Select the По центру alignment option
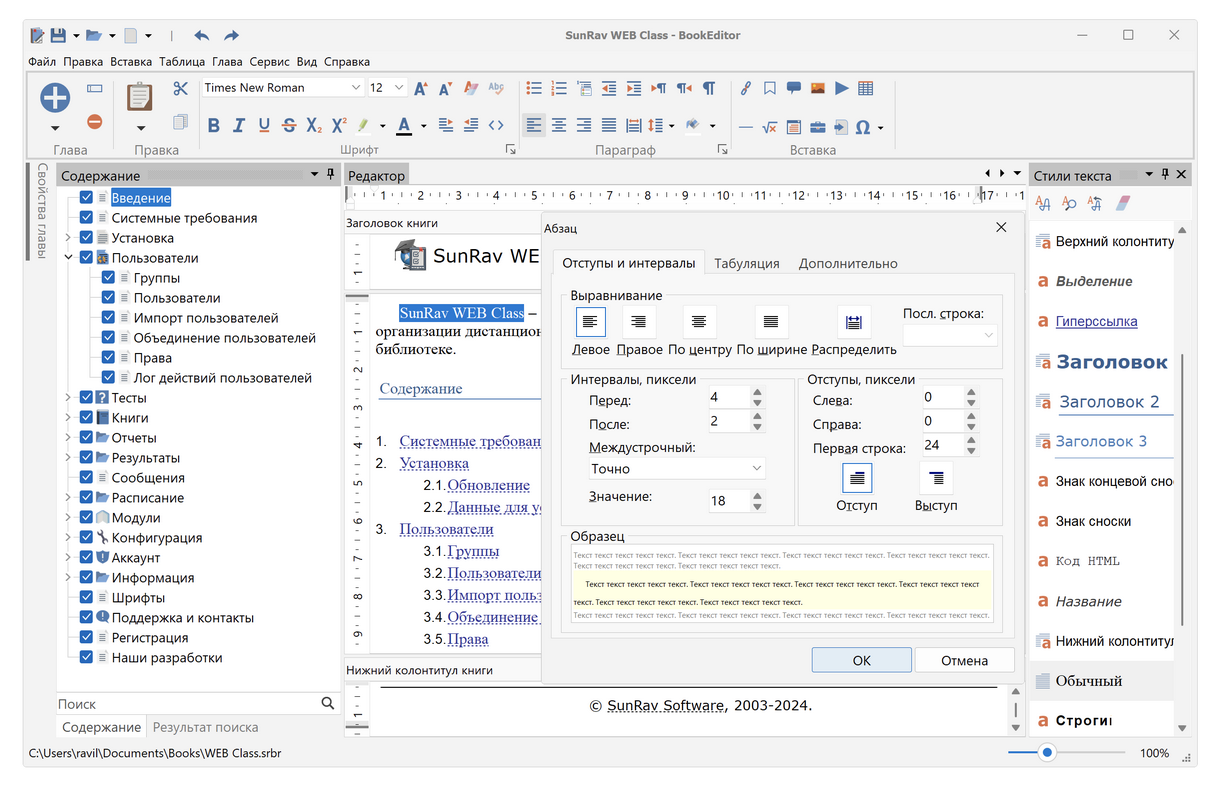 click(700, 322)
